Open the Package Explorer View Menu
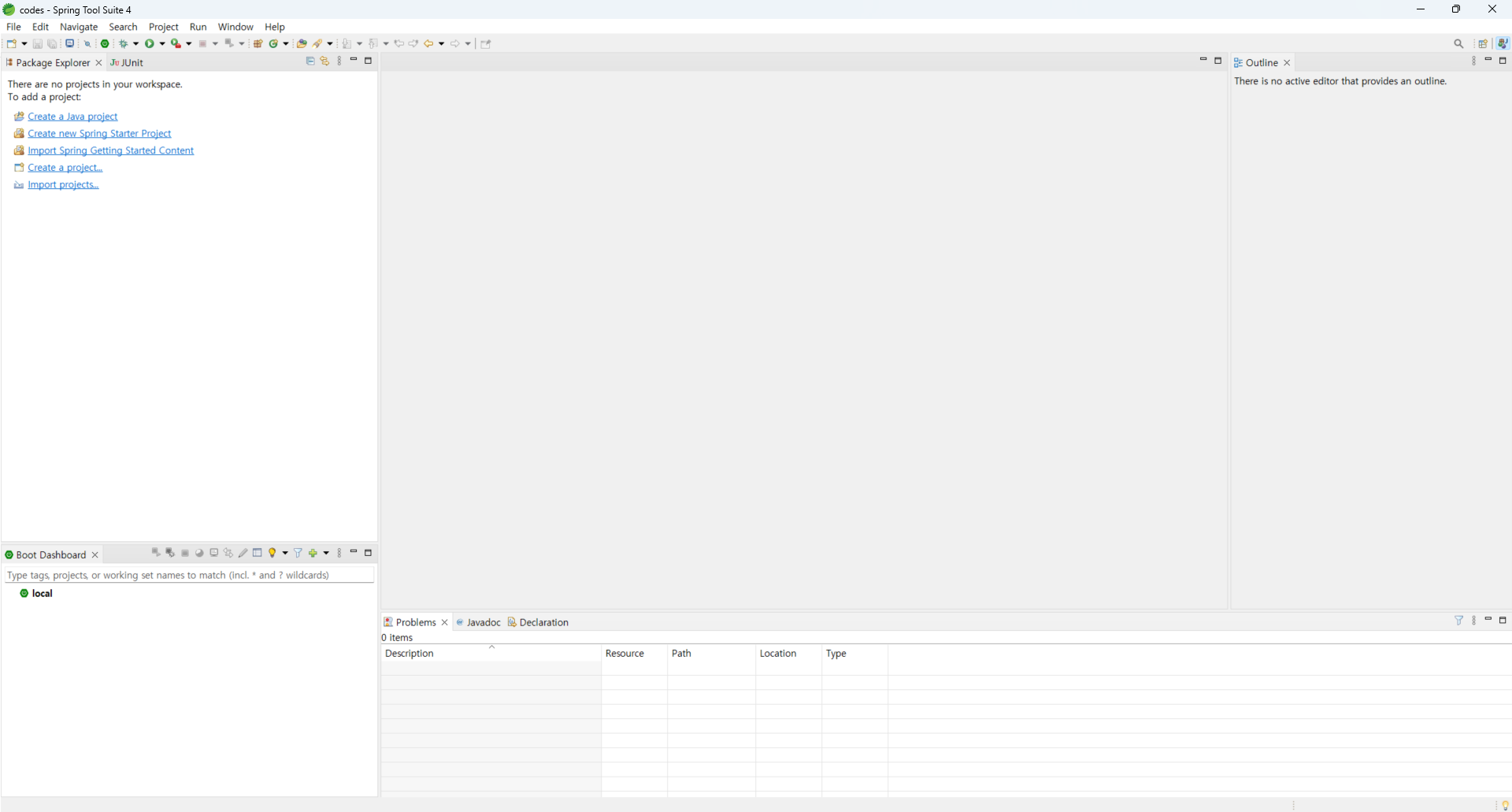 tap(339, 61)
